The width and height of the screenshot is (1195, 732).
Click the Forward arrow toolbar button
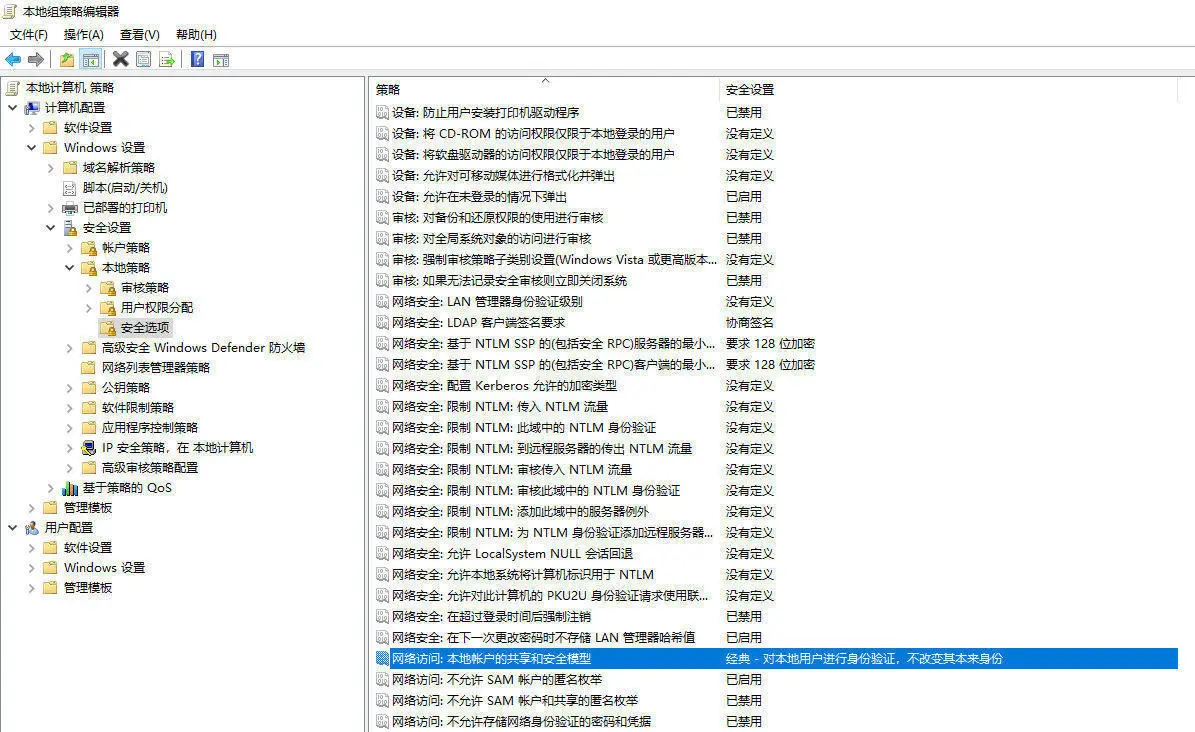point(36,60)
